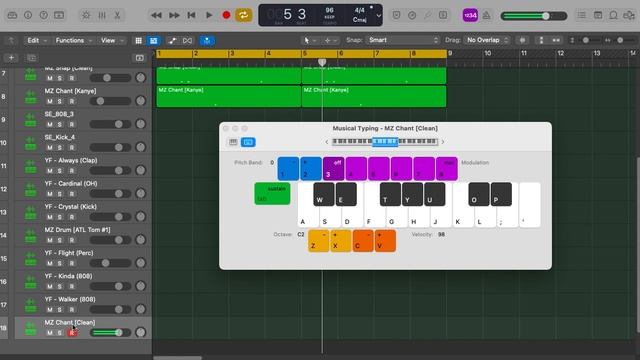Click Global Tracks button above track list
This screenshot has width=640, height=360.
pyautogui.click(x=140, y=58)
